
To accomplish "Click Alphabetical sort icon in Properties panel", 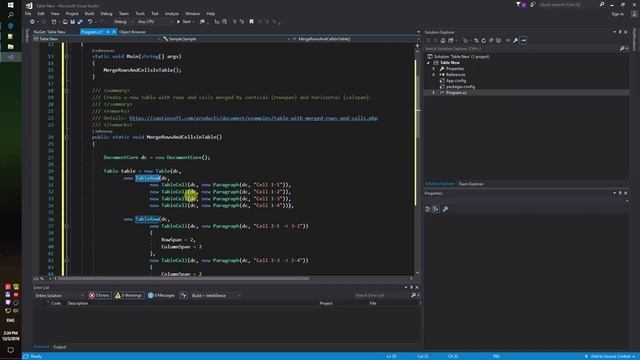I will point(436,209).
